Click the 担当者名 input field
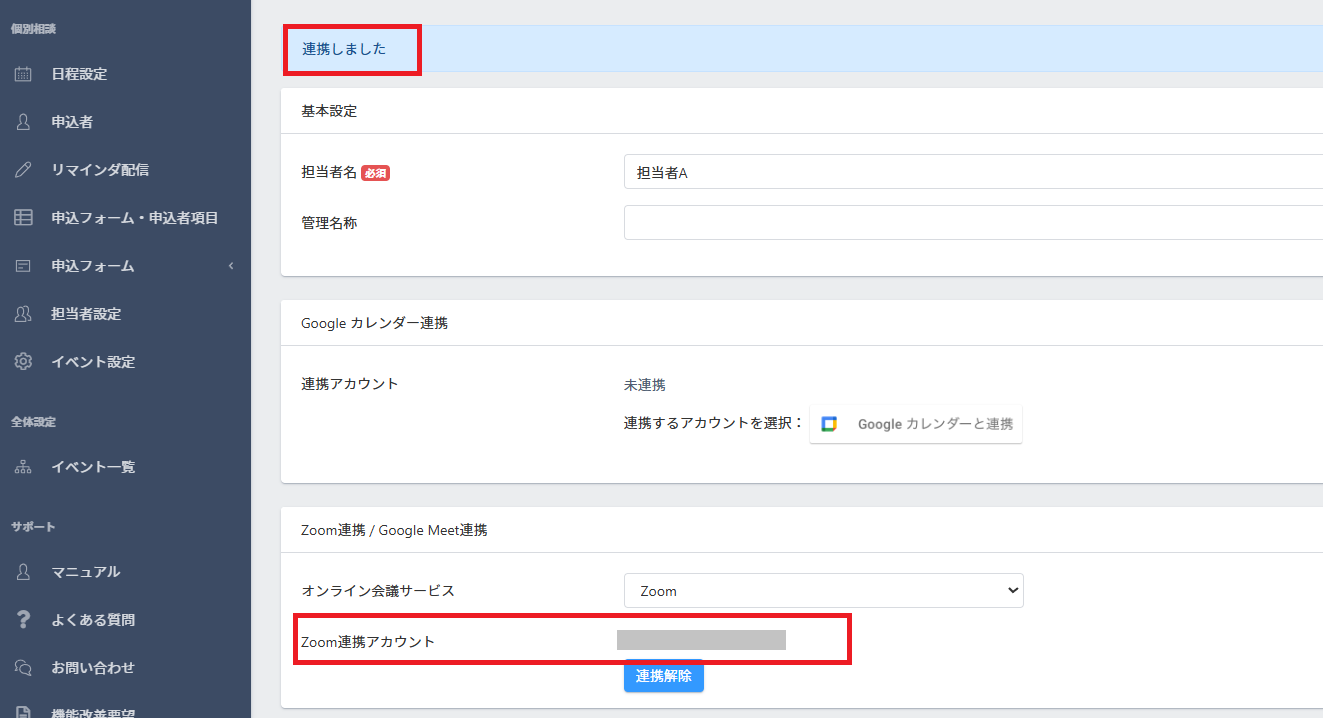1323x718 pixels. pyautogui.click(x=972, y=172)
